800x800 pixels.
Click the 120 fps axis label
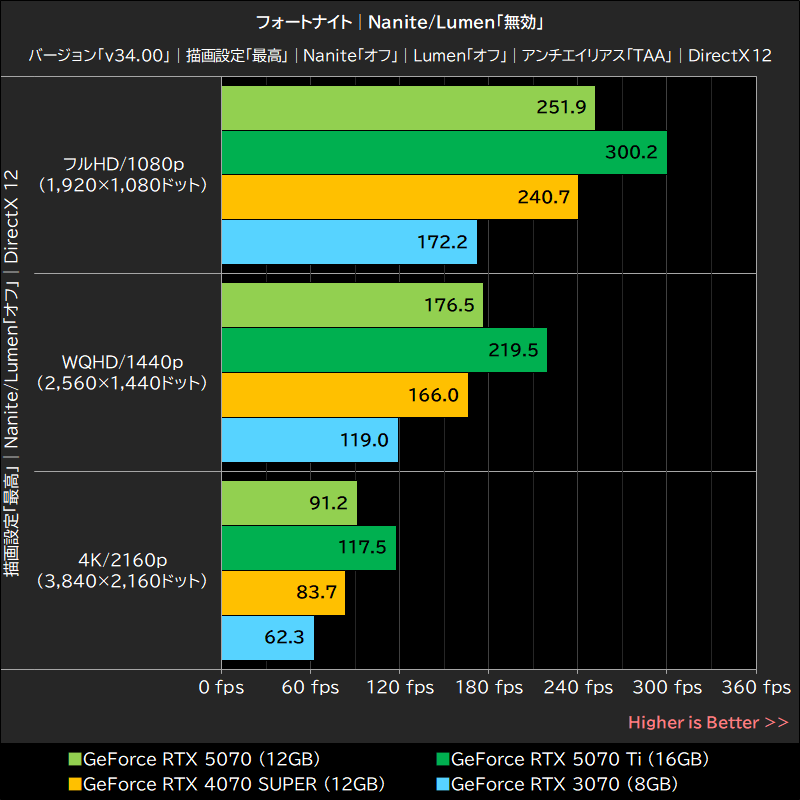pos(400,687)
